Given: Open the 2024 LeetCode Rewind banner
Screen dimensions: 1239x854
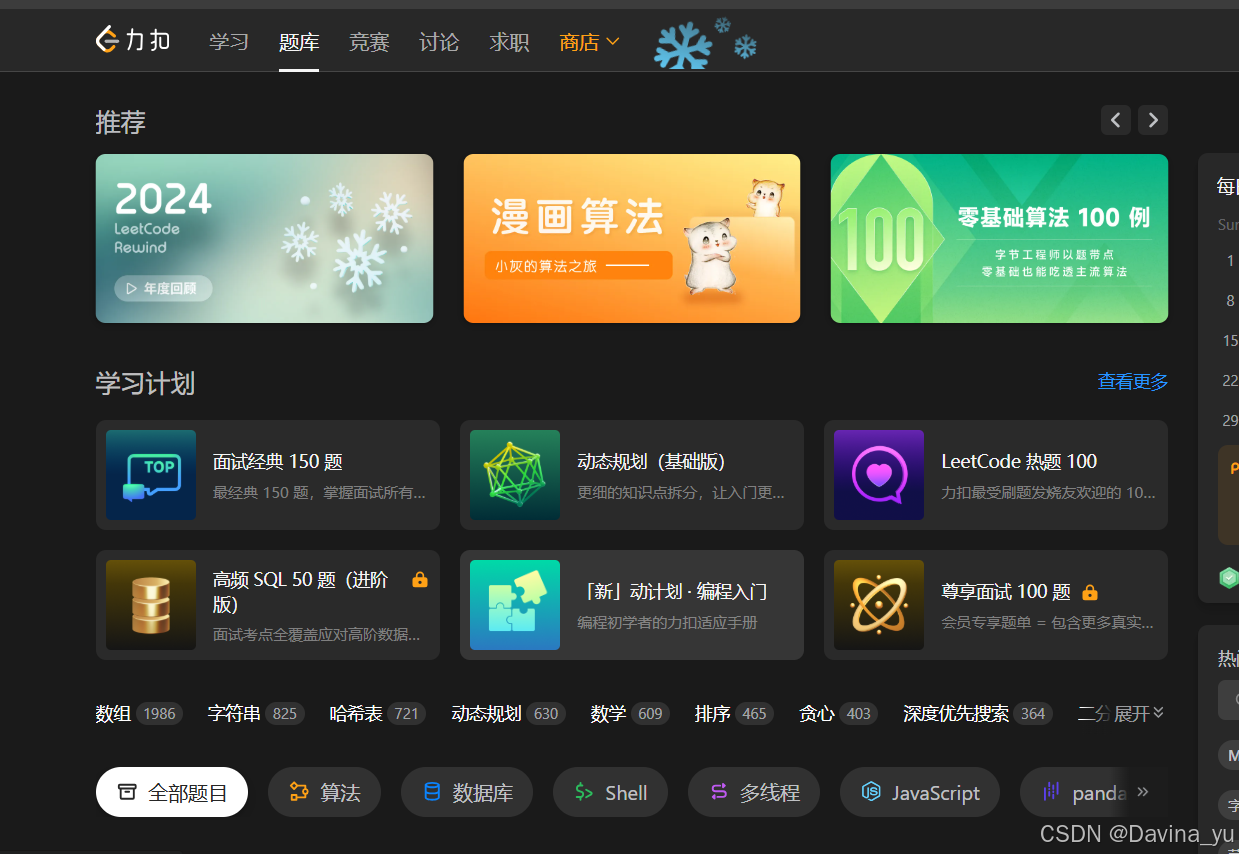Looking at the screenshot, I should pos(264,238).
